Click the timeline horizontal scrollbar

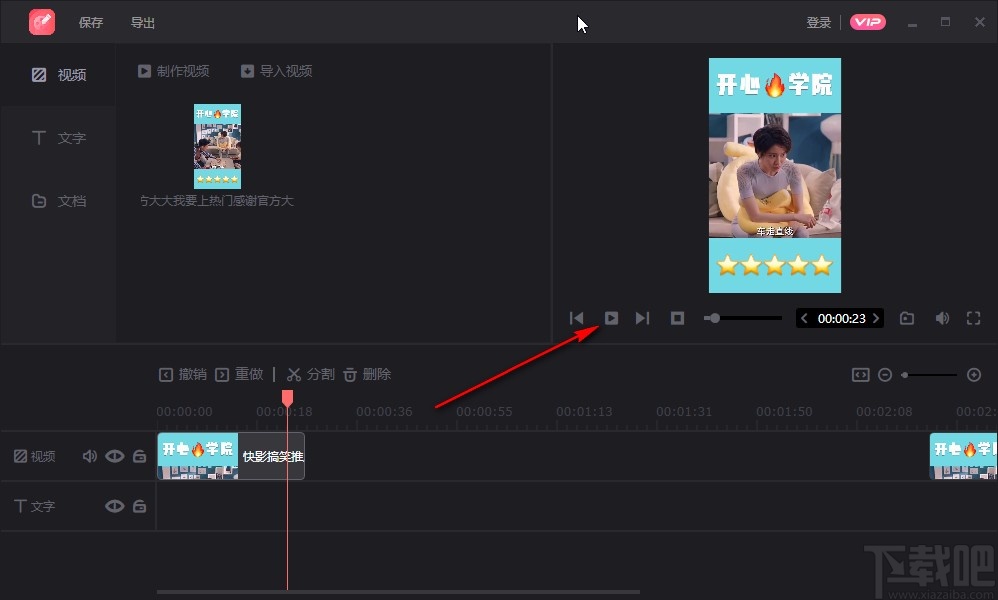[x=398, y=592]
